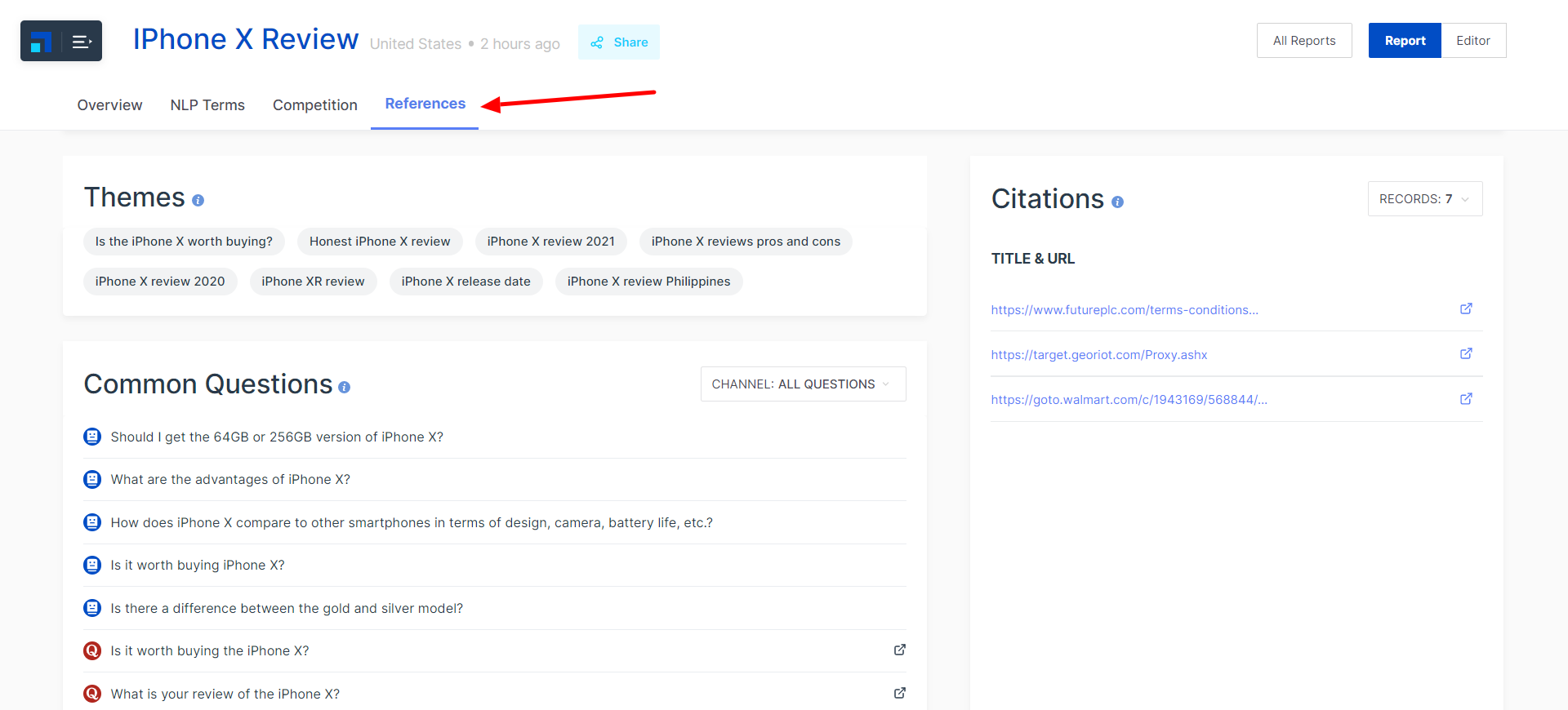
Task: Click the info icon next to Themes
Action: [x=198, y=201]
